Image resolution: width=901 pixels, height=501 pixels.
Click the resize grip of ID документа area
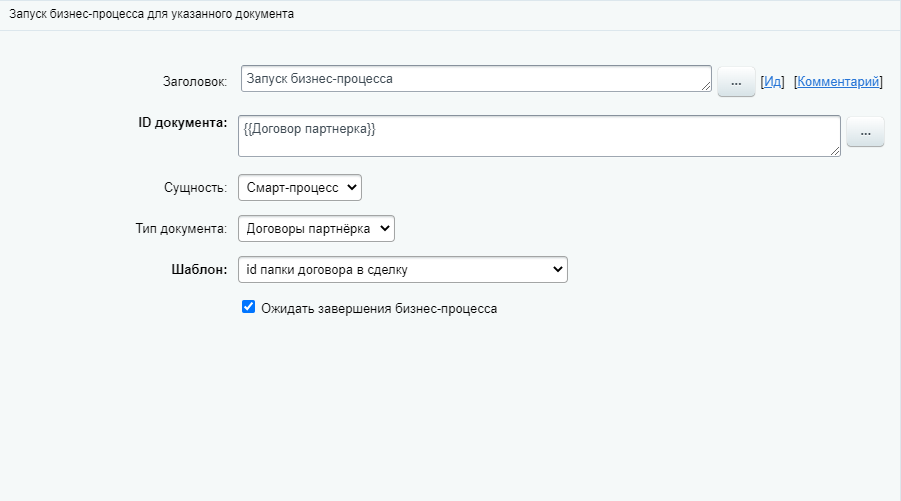tap(835, 151)
